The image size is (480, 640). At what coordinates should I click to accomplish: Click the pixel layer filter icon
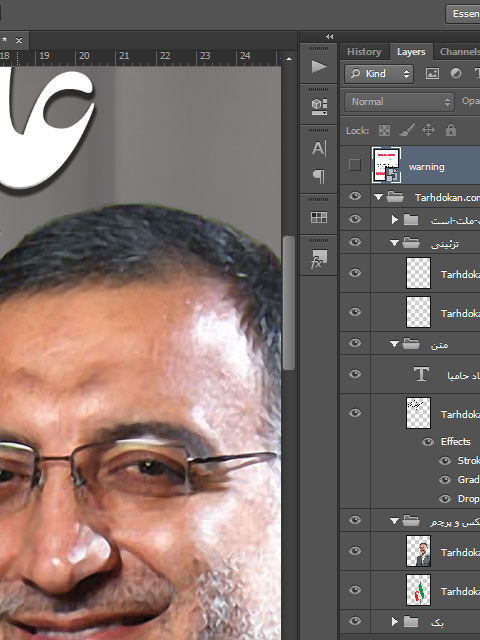pyautogui.click(x=432, y=73)
